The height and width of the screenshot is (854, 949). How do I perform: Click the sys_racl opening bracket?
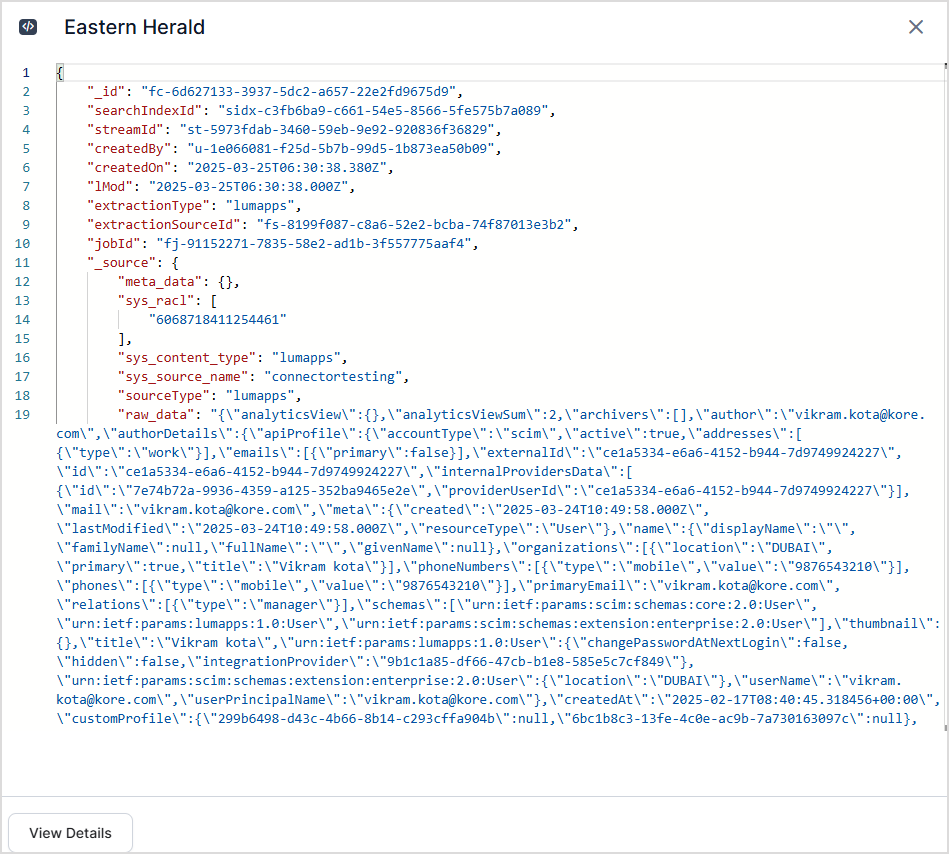210,301
